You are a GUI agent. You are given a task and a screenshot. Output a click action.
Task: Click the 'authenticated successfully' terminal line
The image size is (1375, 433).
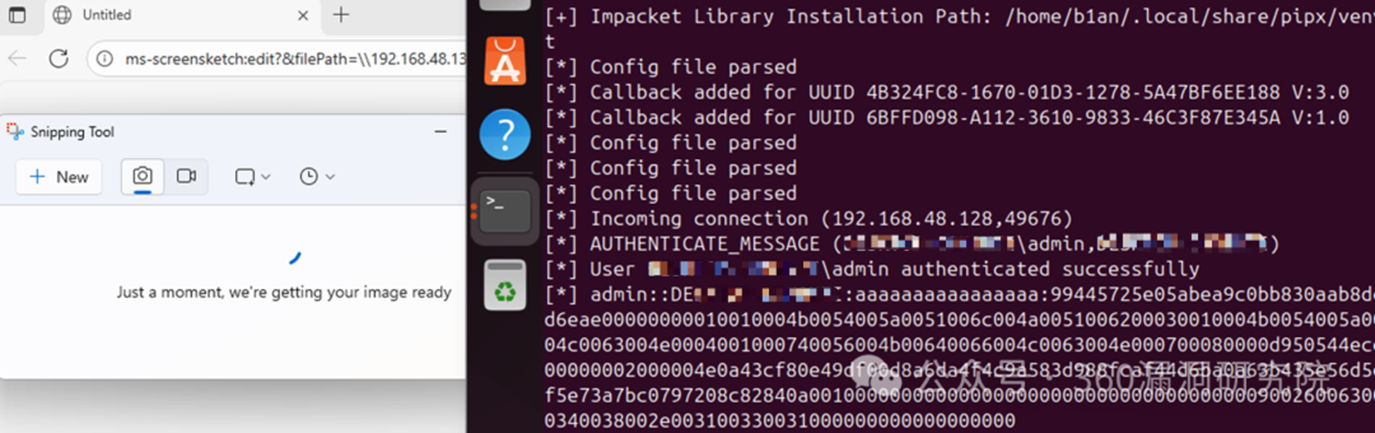(894, 269)
